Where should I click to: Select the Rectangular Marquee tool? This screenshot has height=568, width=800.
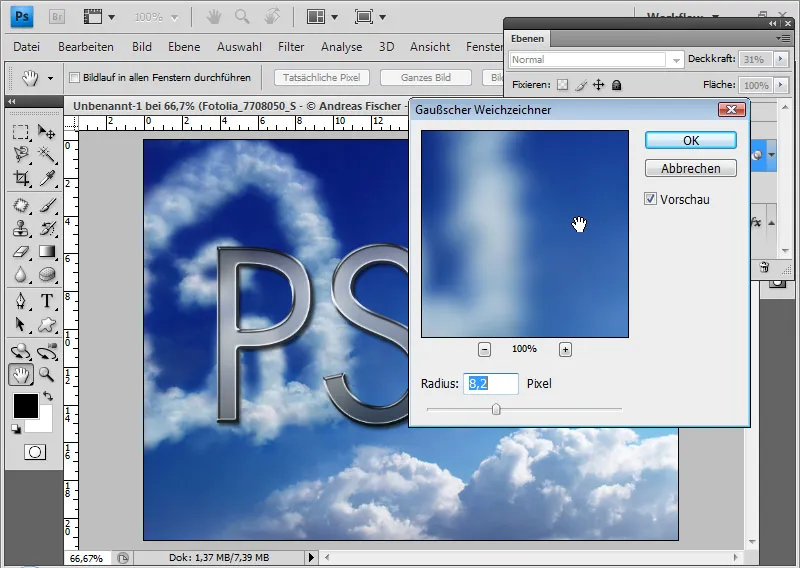click(x=20, y=132)
